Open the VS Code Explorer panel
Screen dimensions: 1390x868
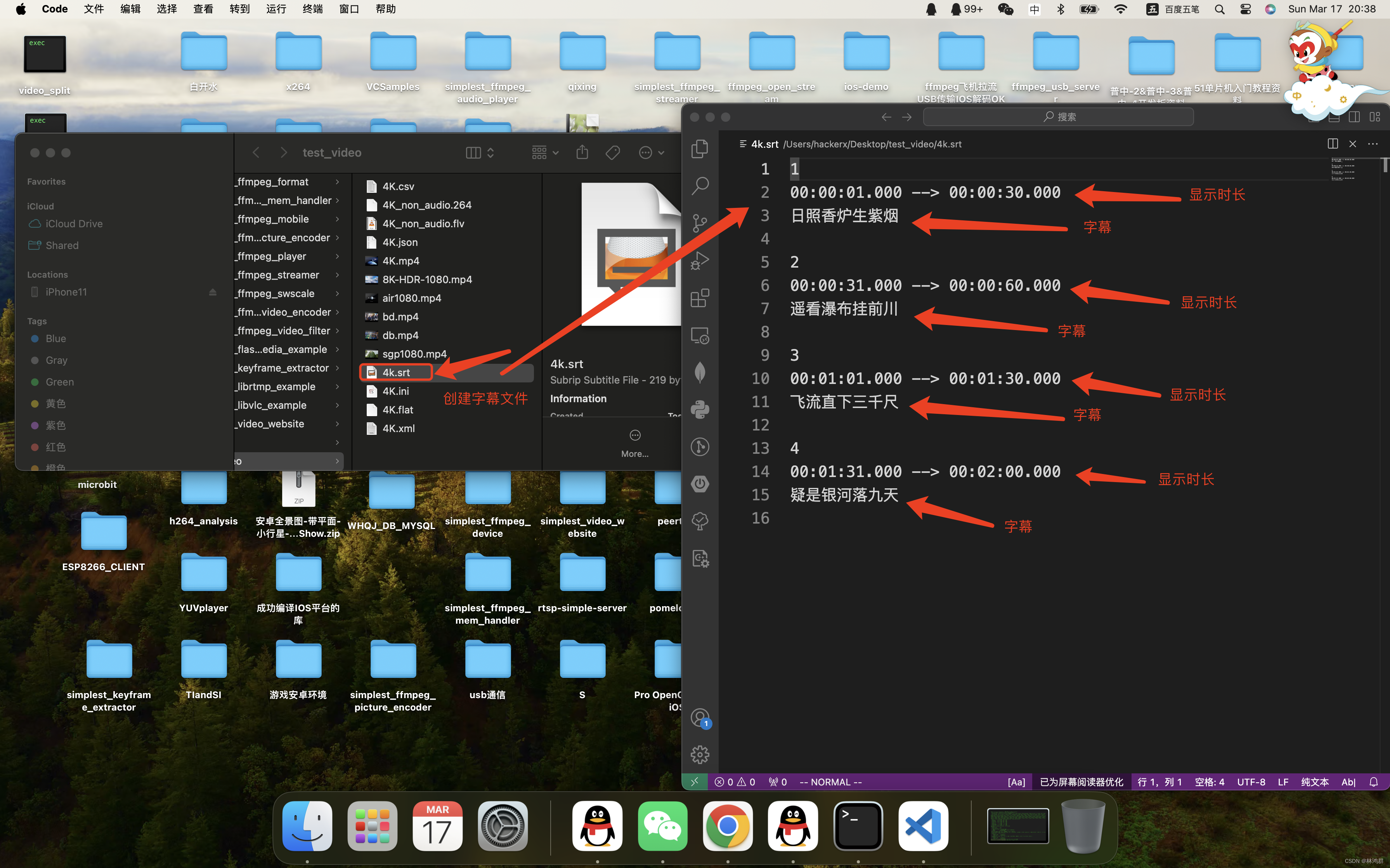[700, 149]
